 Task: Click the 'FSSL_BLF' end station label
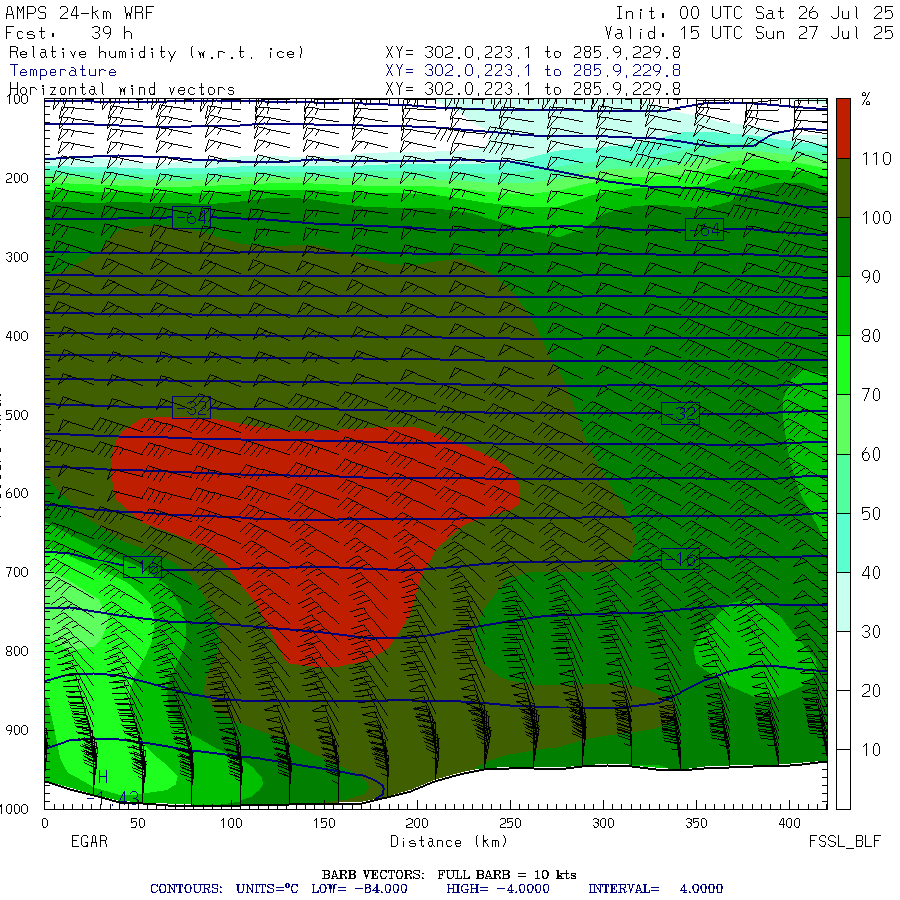(x=844, y=842)
